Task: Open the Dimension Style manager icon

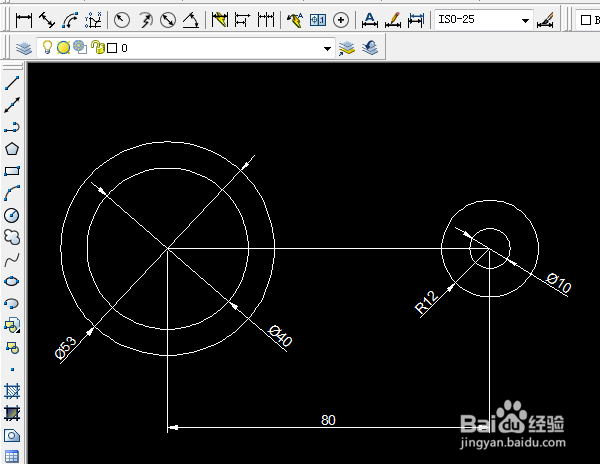Action: tap(545, 20)
